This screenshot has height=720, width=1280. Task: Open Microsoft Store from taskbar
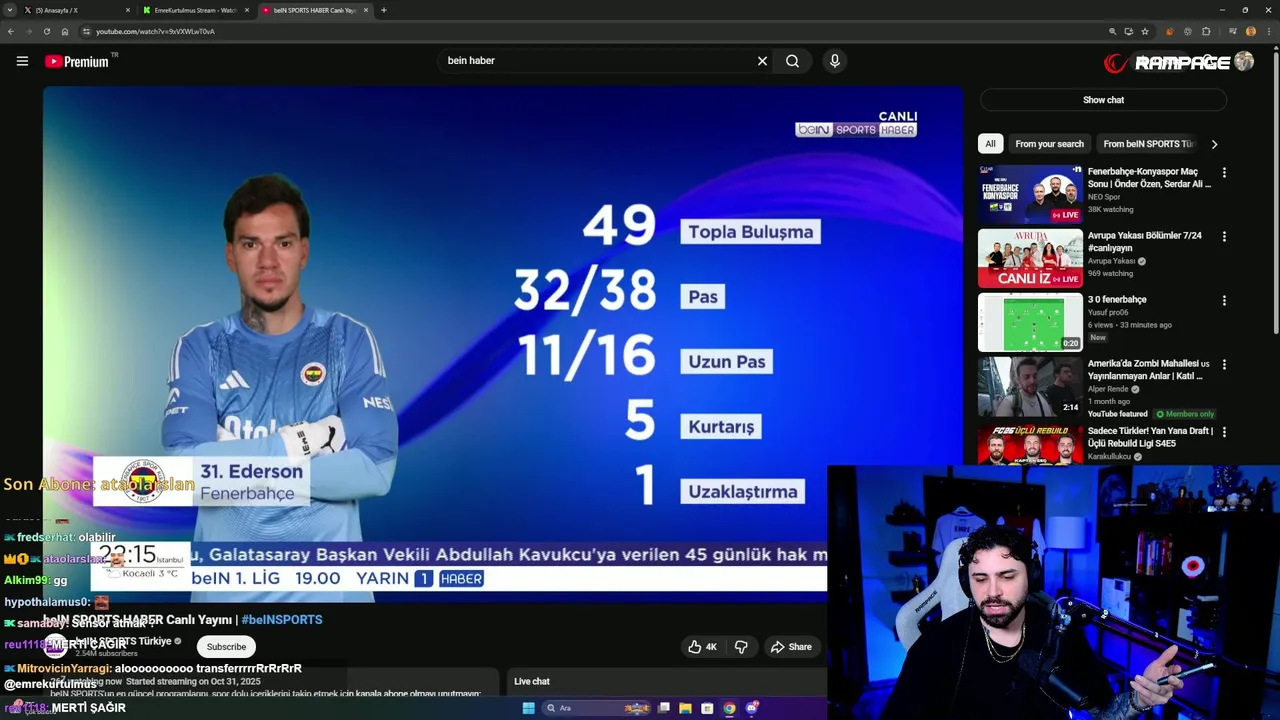pos(707,708)
